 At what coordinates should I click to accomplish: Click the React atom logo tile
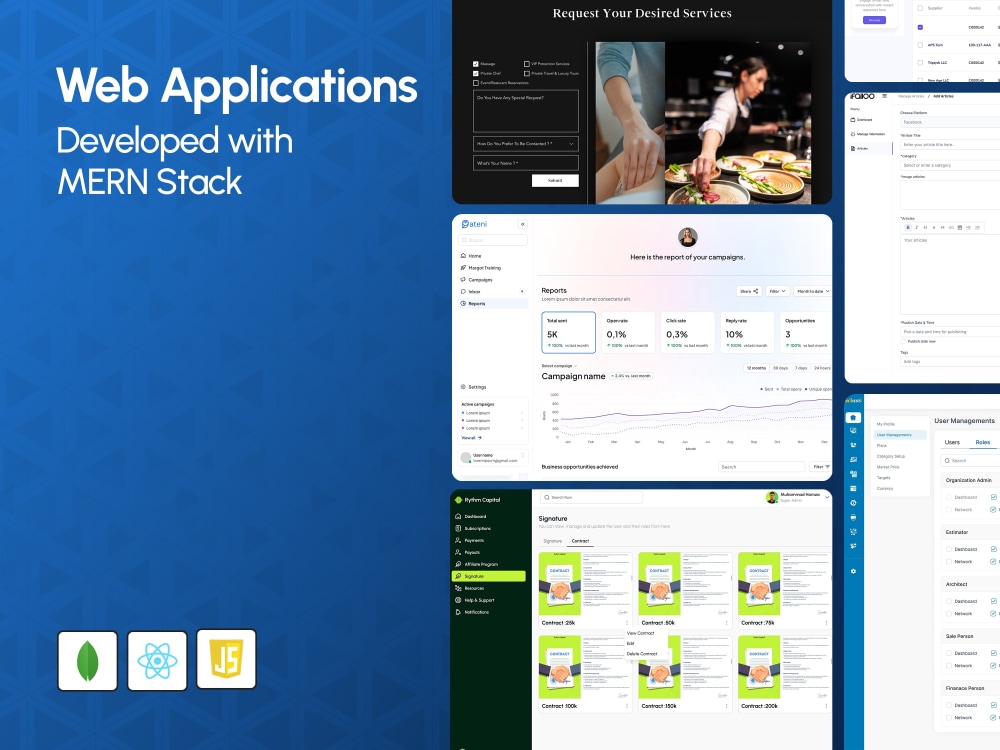tap(157, 661)
